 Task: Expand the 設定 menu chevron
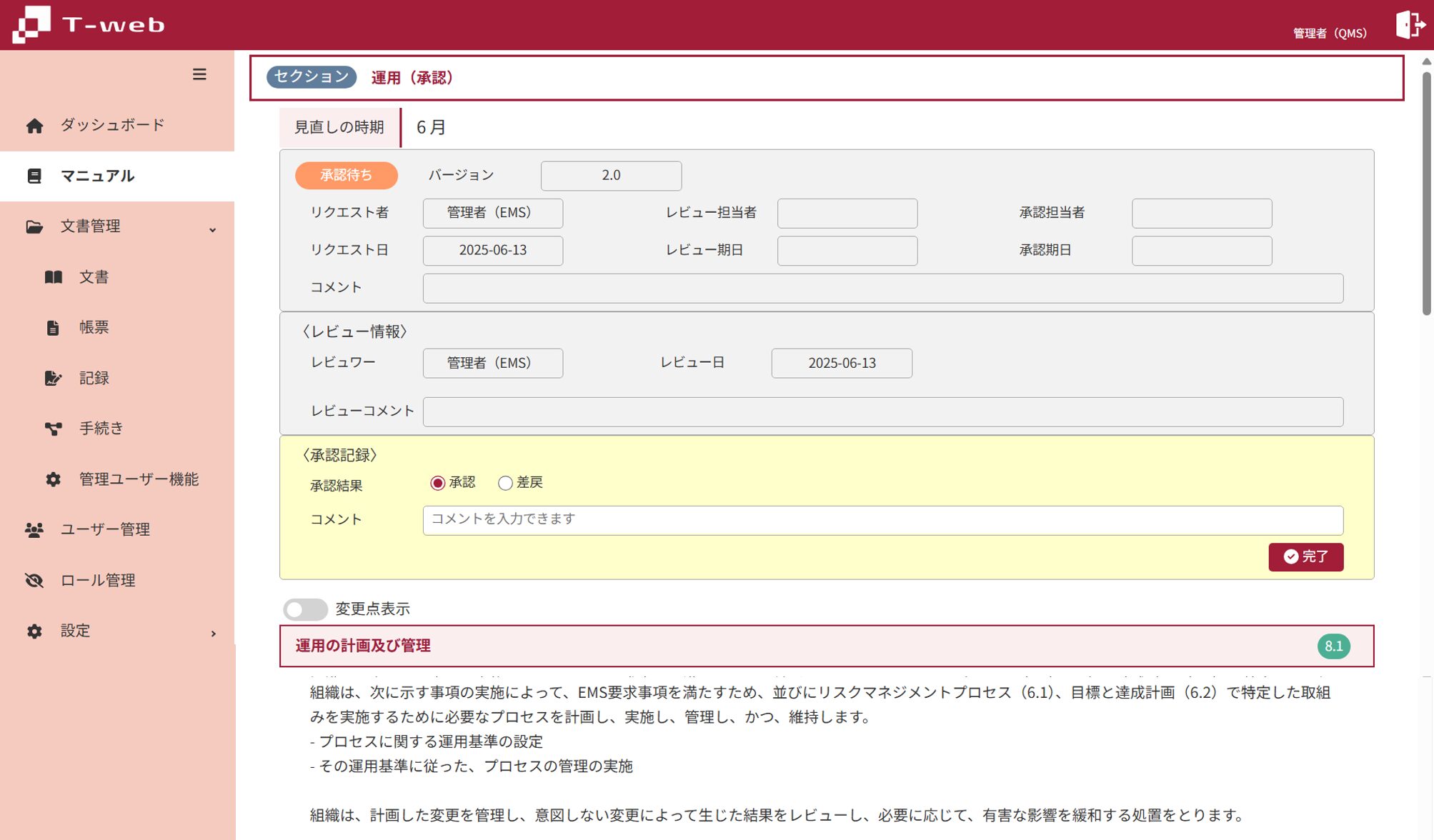click(x=213, y=633)
